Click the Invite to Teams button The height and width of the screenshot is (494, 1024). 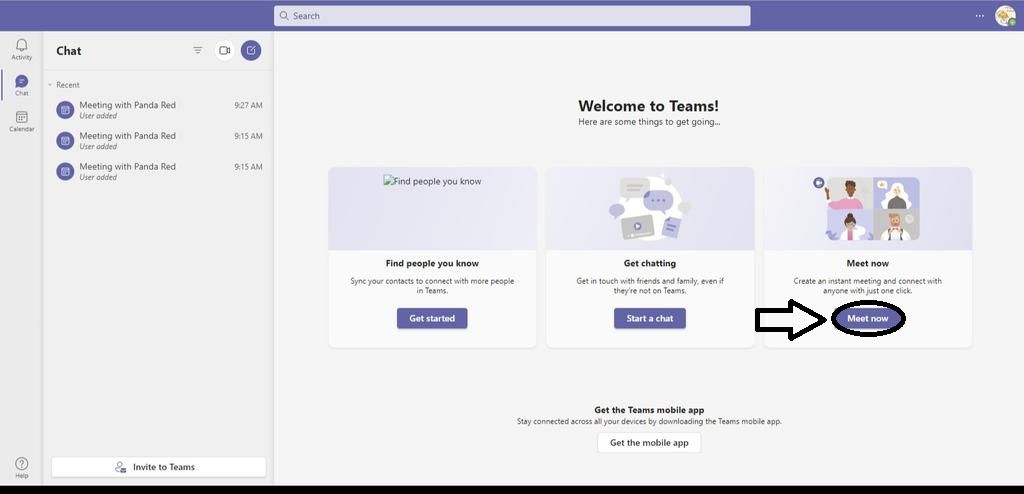pyautogui.click(x=159, y=467)
